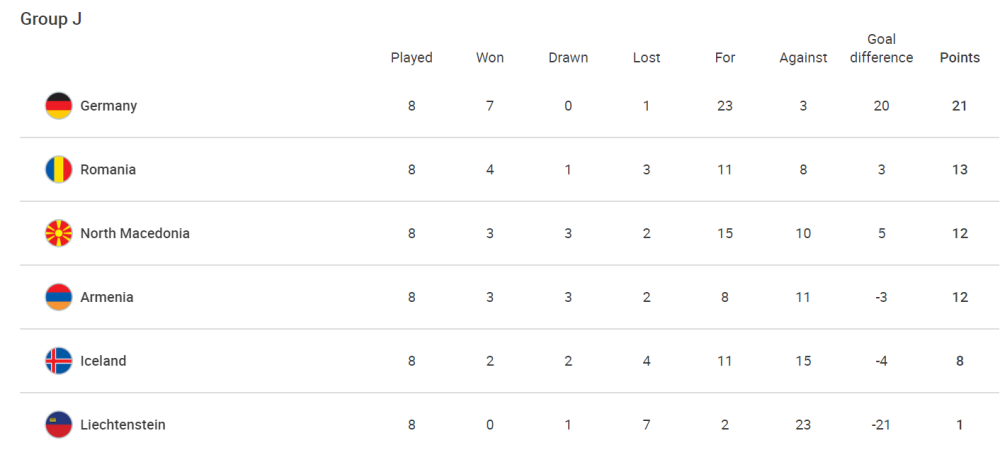Screen dimensions: 1000x460
Task: Open the Liechtenstein team name
Action: click(x=122, y=425)
